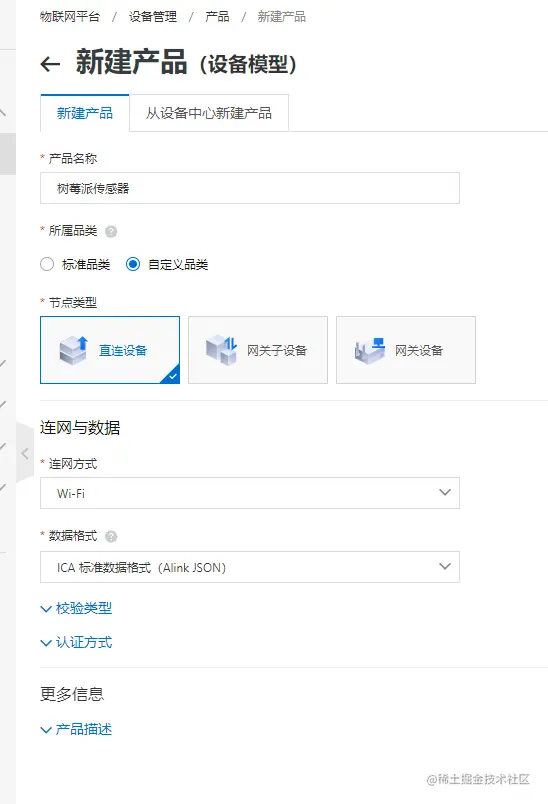Screen dimensions: 548x804
Task: Select the 标准品类 radio button
Action: [47, 265]
